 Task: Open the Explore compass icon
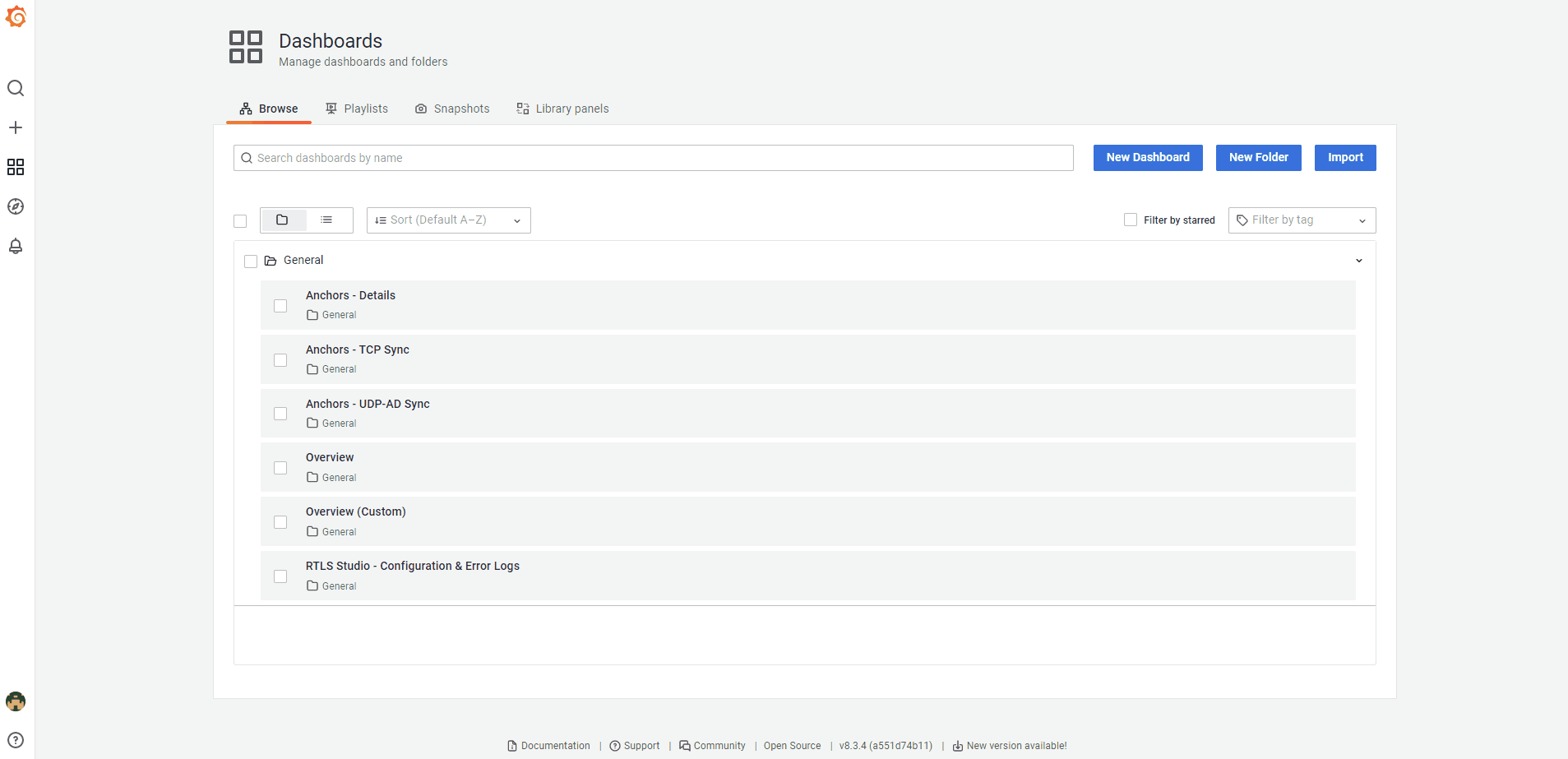(x=16, y=206)
